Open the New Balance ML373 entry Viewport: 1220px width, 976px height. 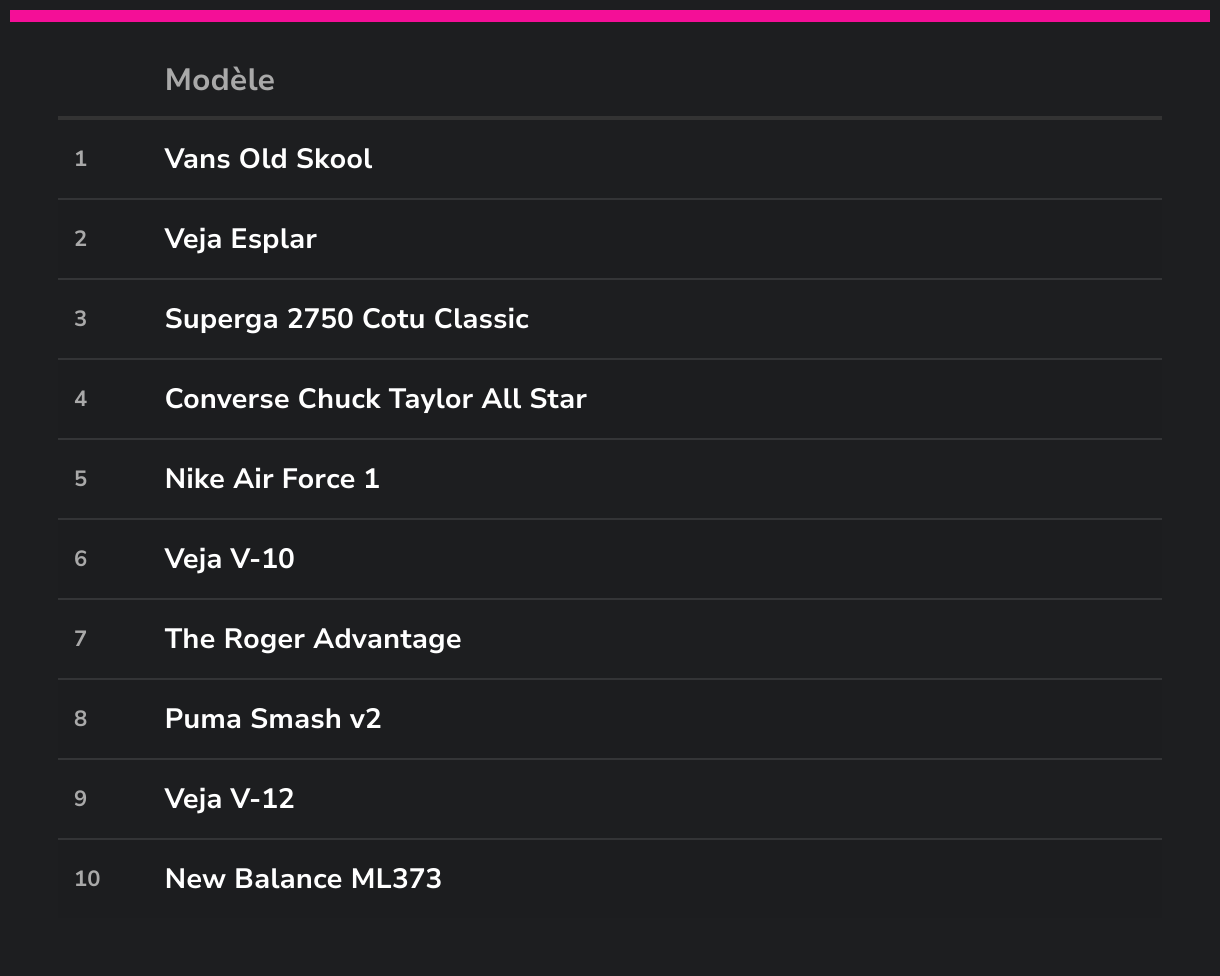(609, 879)
